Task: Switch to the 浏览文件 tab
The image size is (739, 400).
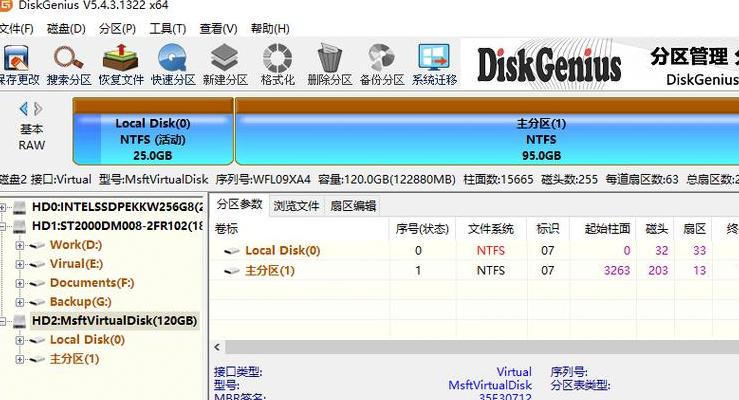Action: coord(296,206)
